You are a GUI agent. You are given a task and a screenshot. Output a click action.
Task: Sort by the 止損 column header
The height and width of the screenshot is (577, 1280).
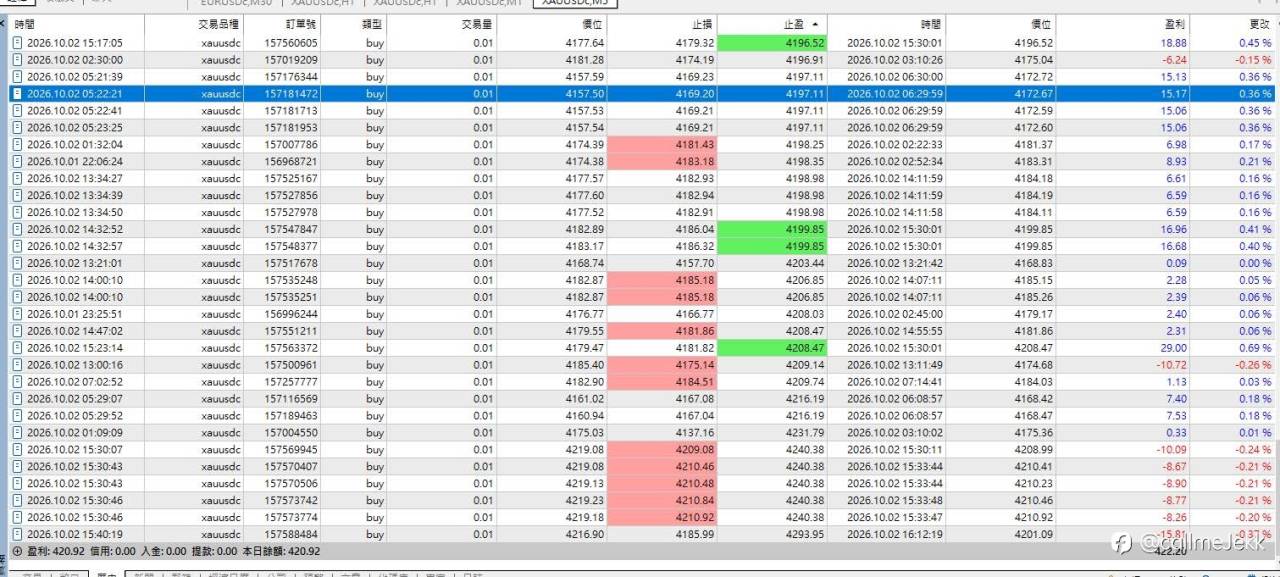point(662,24)
